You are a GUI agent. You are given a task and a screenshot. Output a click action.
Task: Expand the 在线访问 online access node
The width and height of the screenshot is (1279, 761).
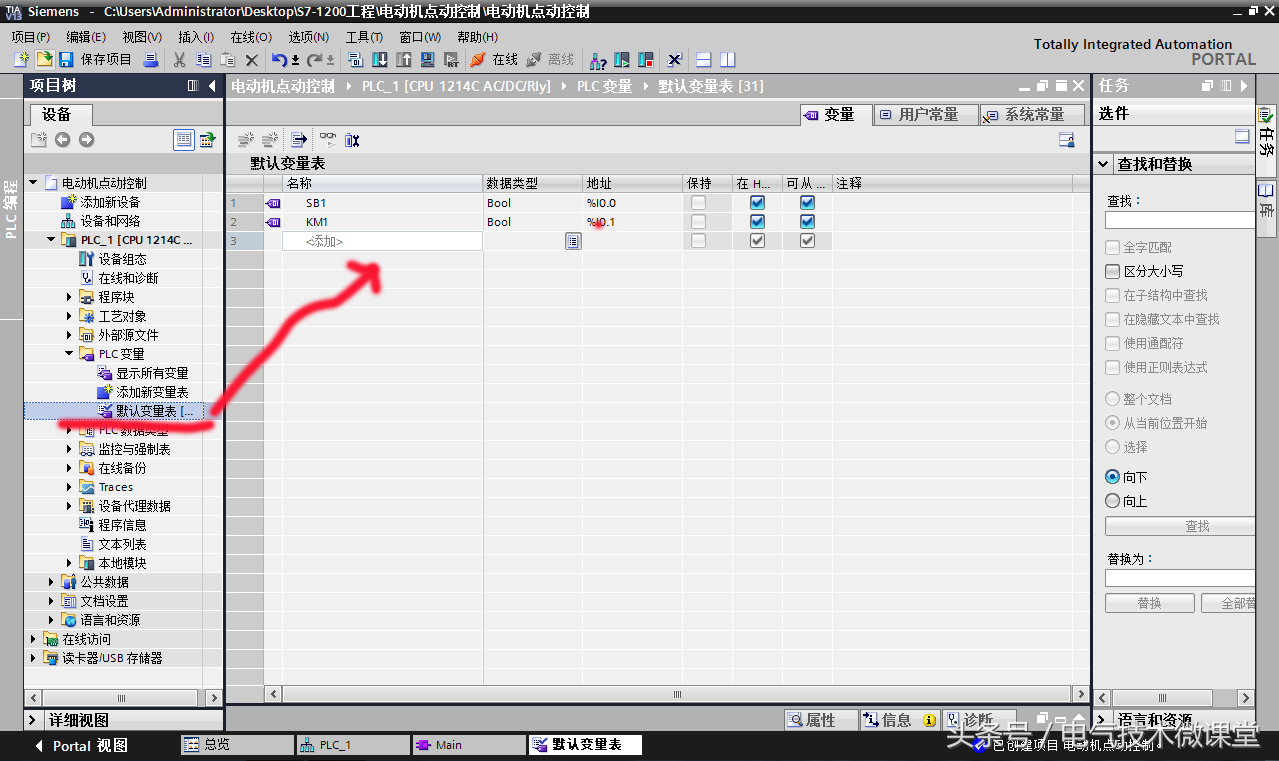tap(33, 639)
